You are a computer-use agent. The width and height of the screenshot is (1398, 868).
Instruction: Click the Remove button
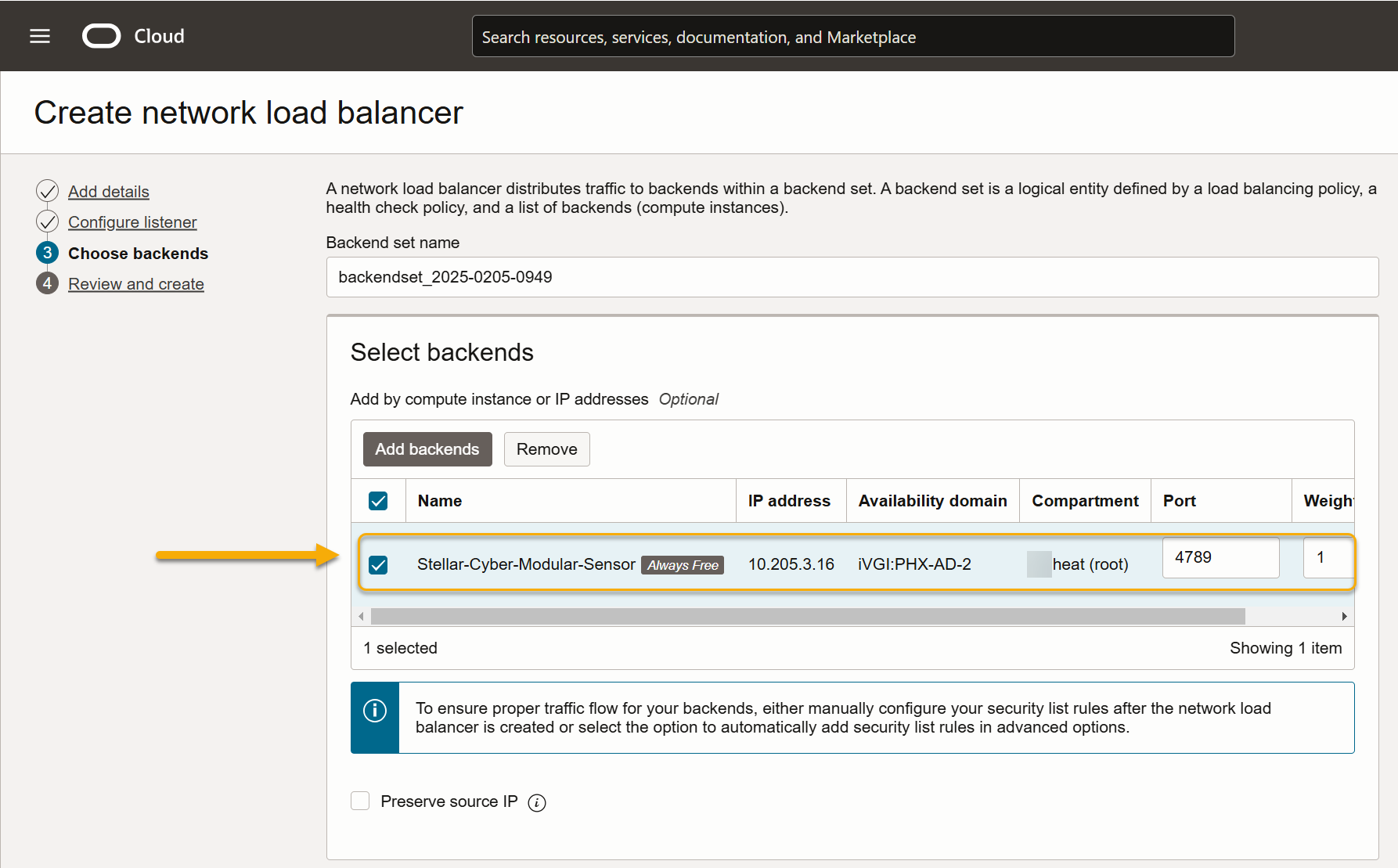[x=546, y=449]
